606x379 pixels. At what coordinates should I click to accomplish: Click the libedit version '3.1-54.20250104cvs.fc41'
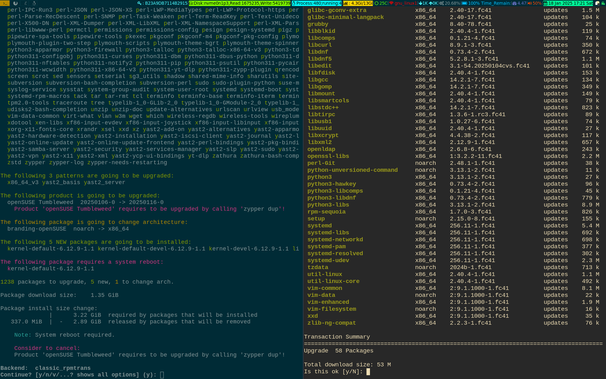tap(489, 66)
